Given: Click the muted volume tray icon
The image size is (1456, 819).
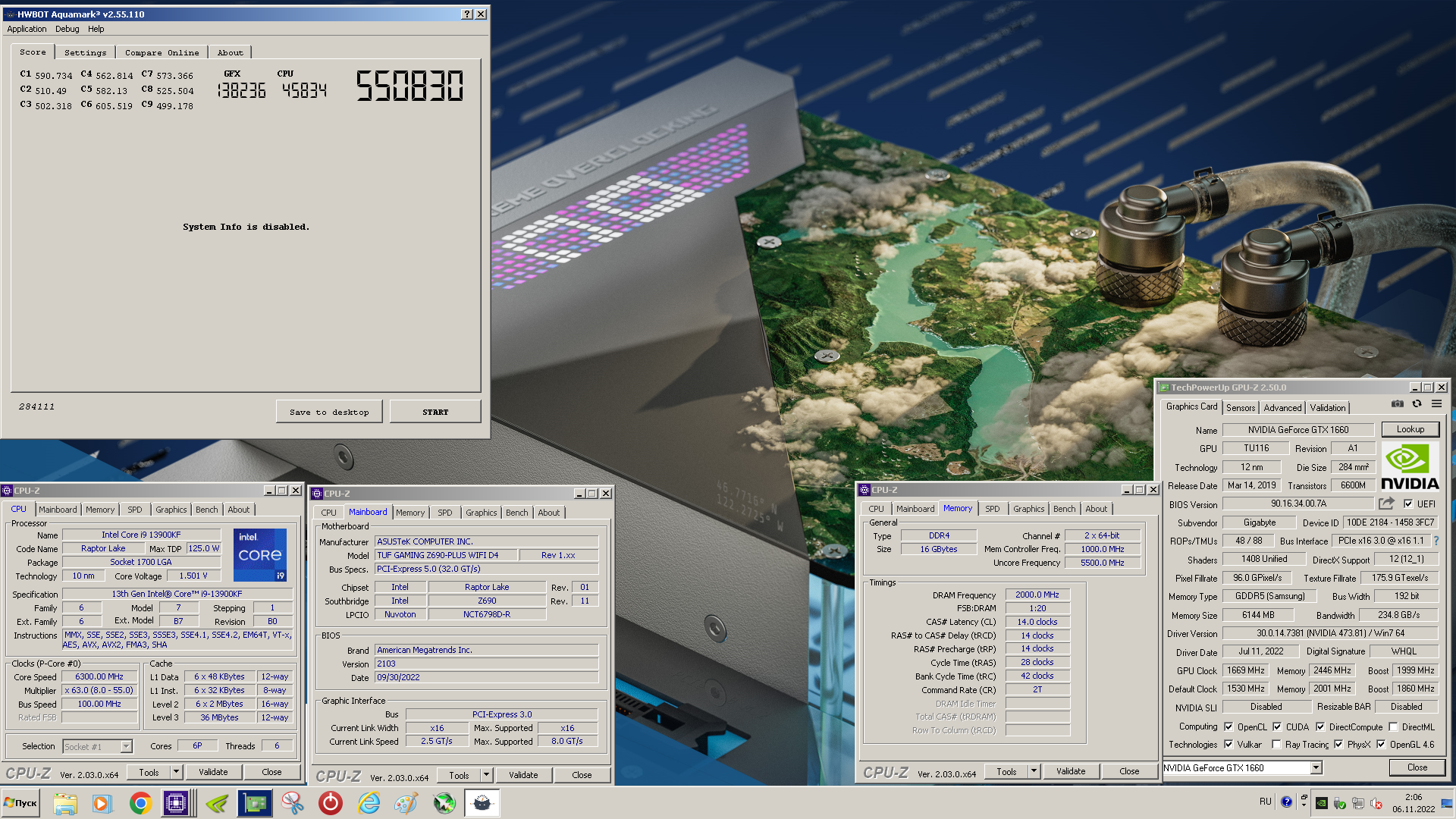Looking at the screenshot, I should [1376, 803].
